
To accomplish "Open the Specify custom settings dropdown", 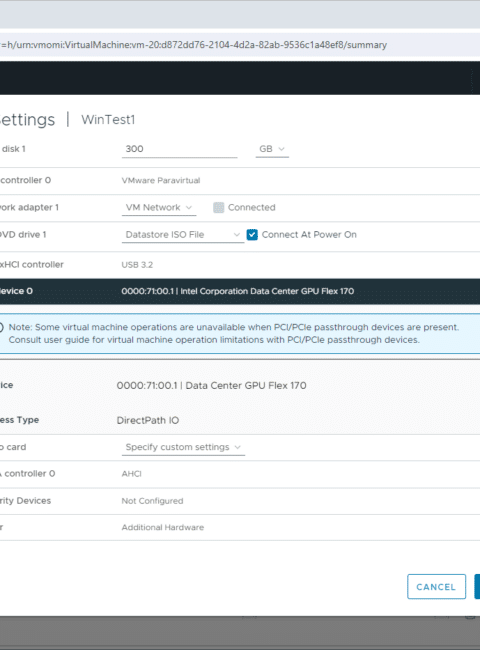I will coord(183,447).
